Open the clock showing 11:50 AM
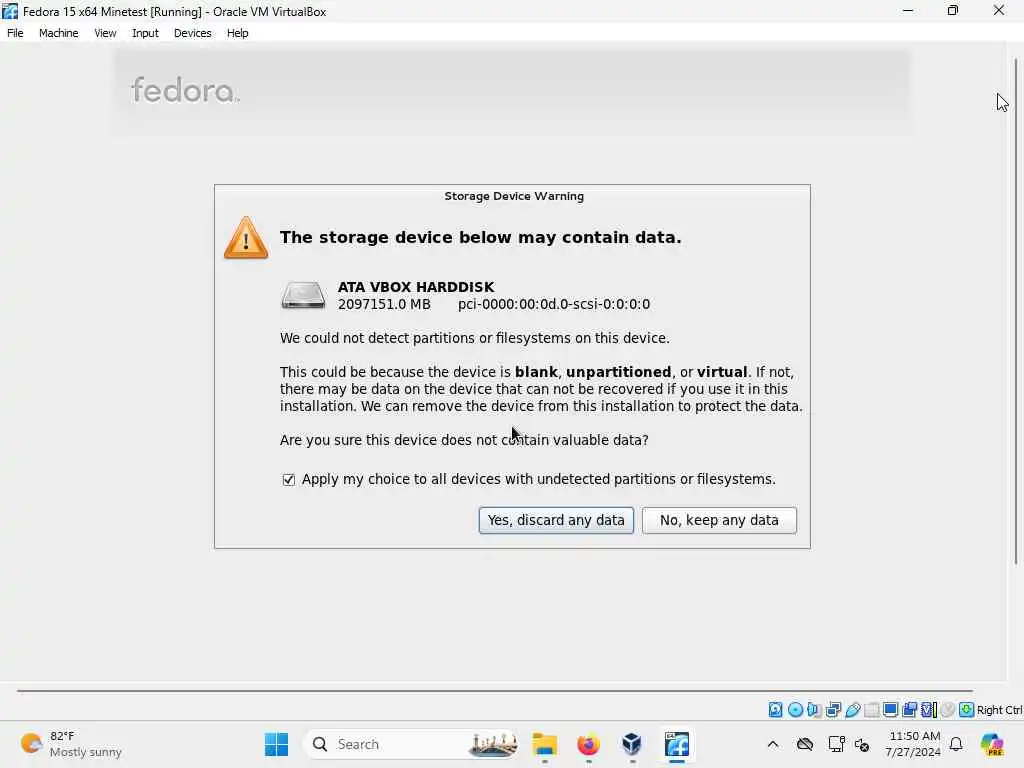The height and width of the screenshot is (768, 1024). pos(913,744)
